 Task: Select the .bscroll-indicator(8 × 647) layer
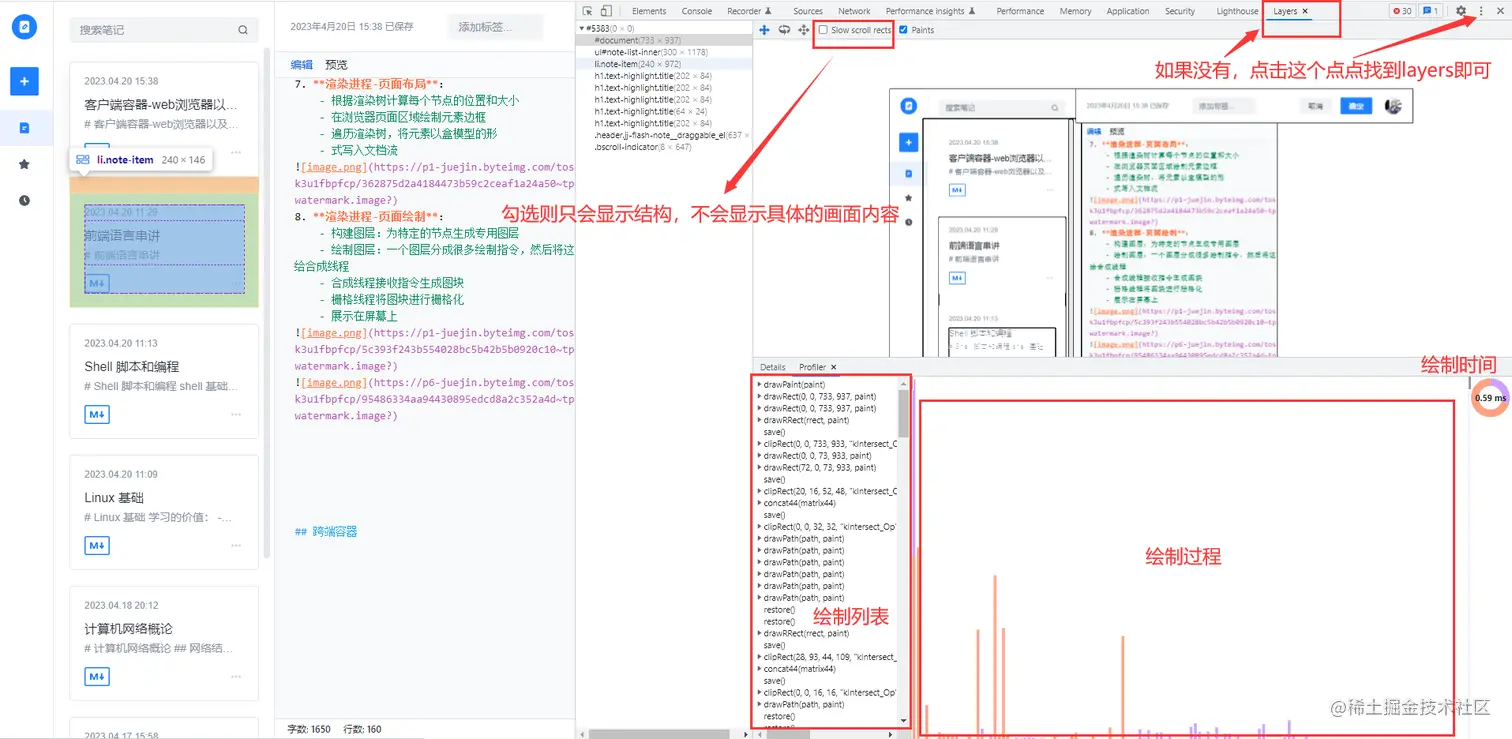tap(642, 147)
